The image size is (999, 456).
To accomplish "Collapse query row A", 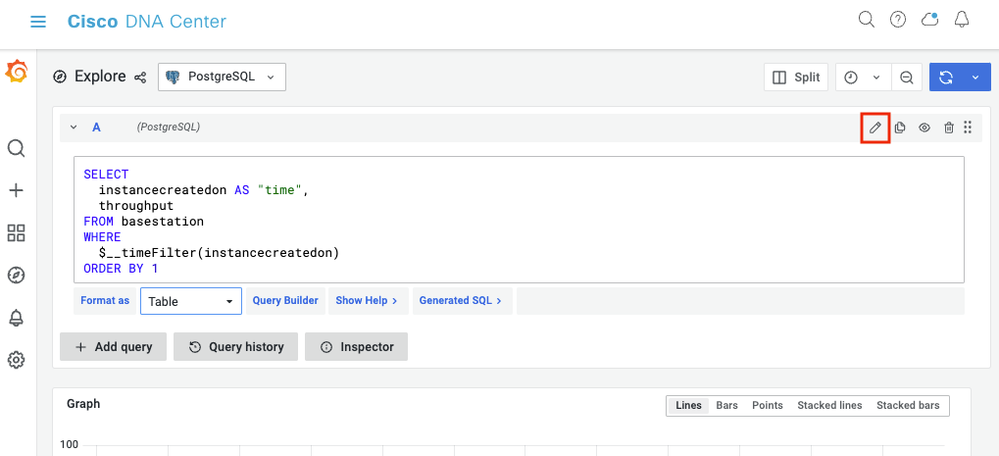I will [74, 127].
